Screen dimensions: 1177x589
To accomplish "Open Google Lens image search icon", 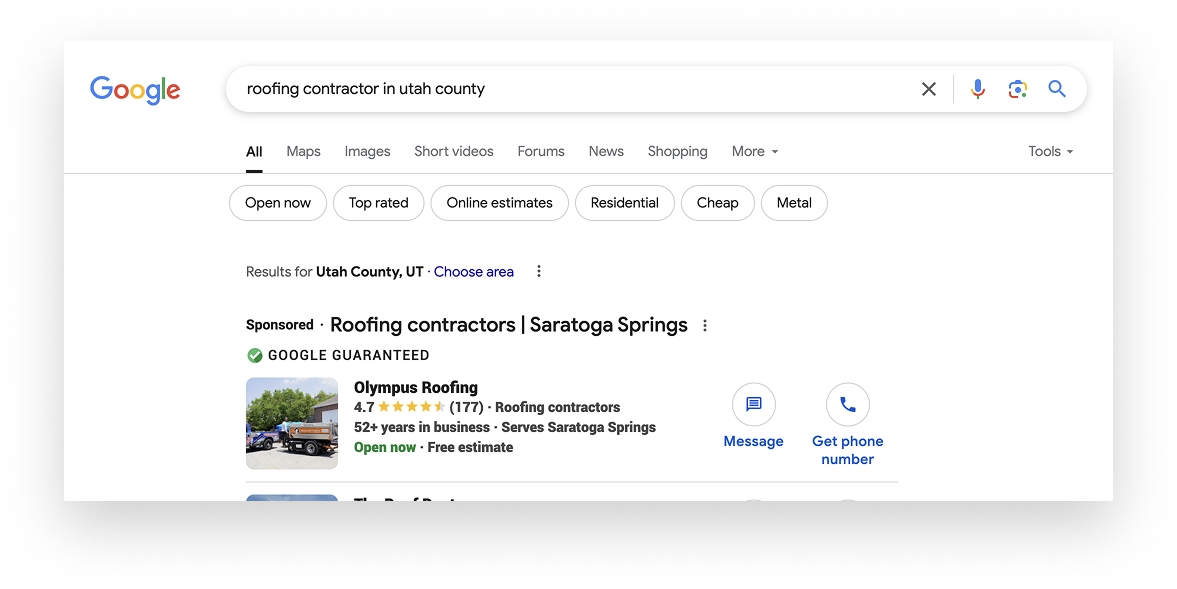I will pos(1017,89).
